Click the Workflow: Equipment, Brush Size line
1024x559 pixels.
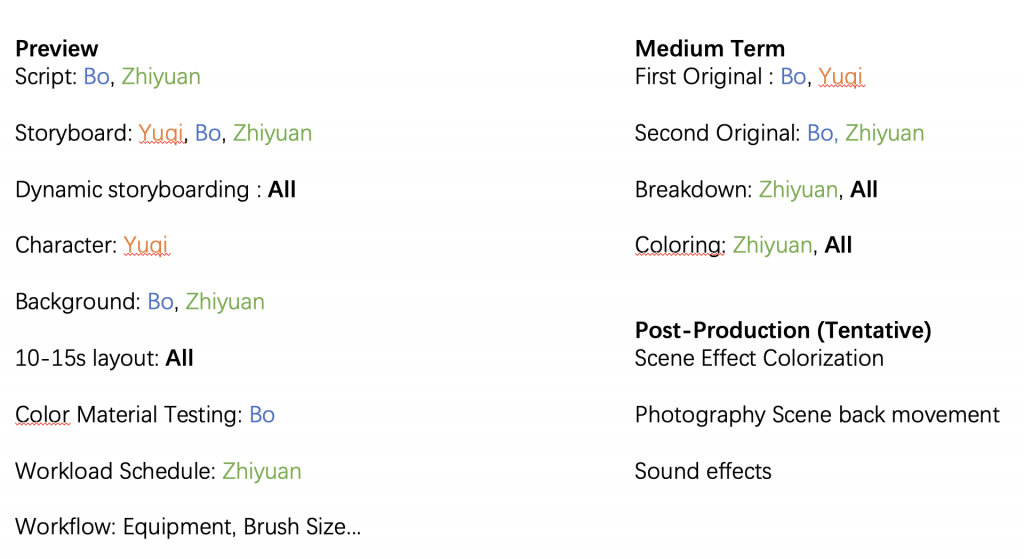(x=188, y=527)
